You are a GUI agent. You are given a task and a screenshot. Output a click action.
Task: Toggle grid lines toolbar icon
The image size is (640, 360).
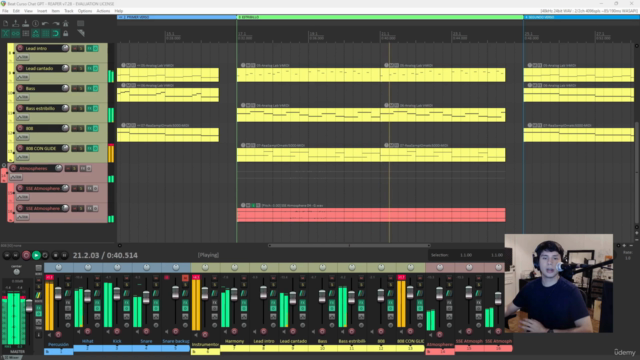coord(45,33)
